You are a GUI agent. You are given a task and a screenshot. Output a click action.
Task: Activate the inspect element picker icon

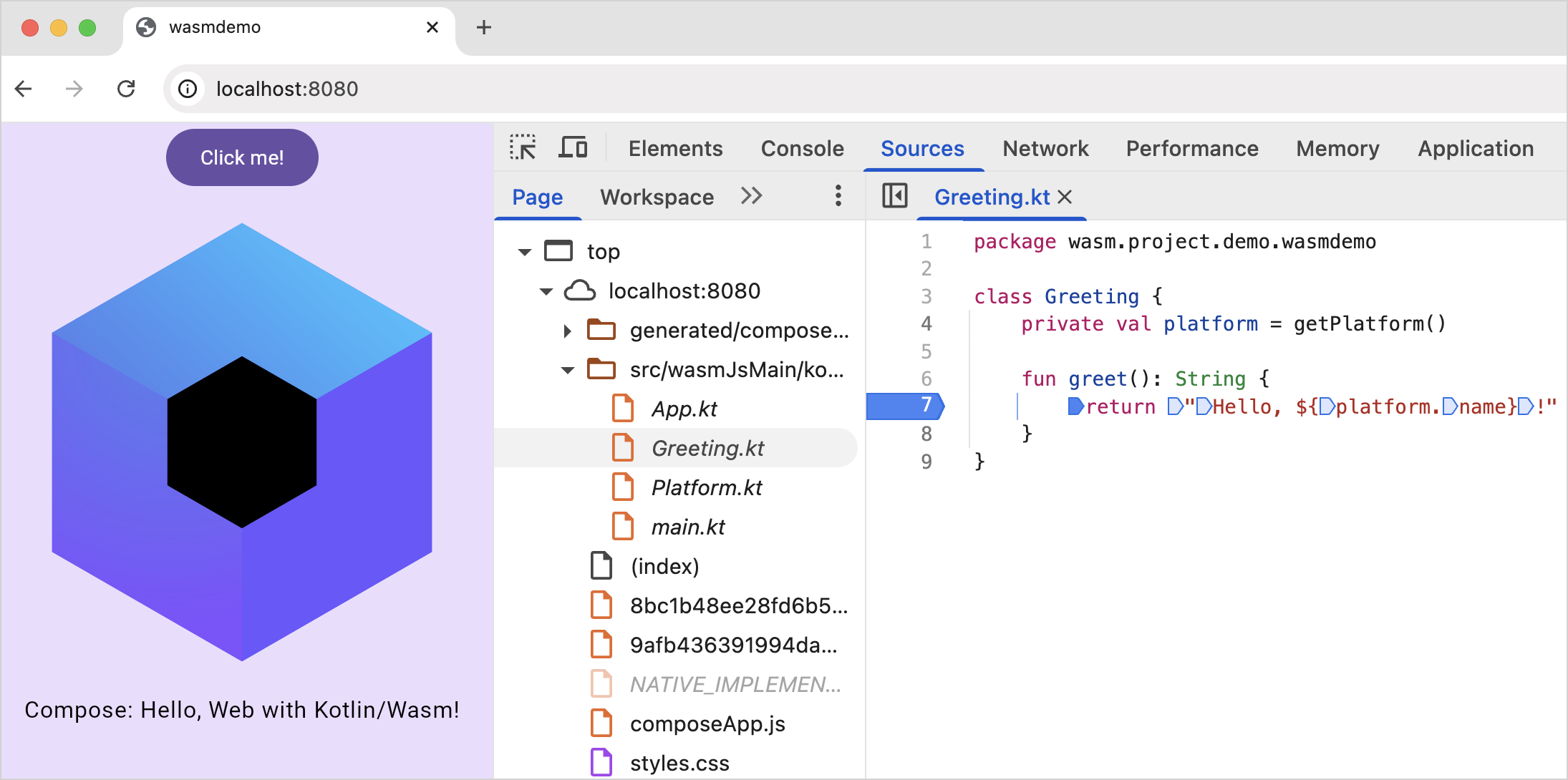tap(523, 147)
